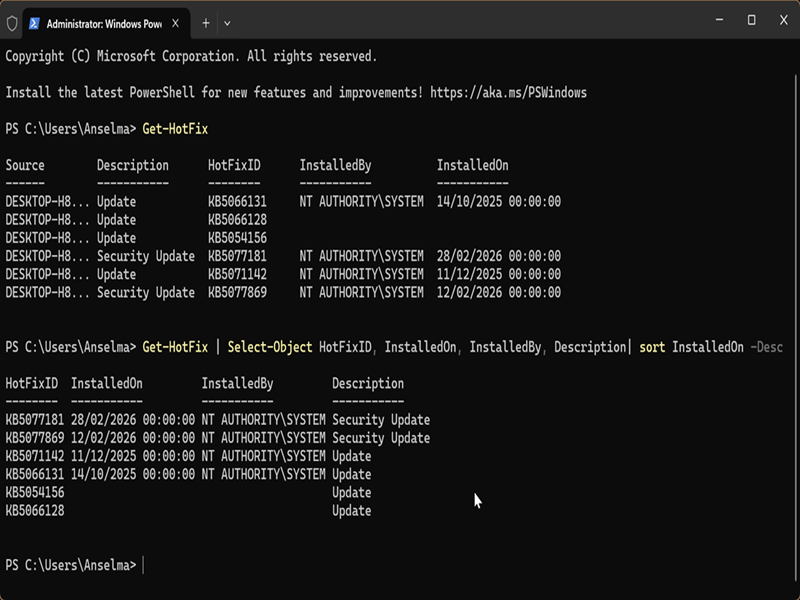Click KB5077181 in the sorted results
The height and width of the screenshot is (600, 800).
pyautogui.click(x=34, y=420)
